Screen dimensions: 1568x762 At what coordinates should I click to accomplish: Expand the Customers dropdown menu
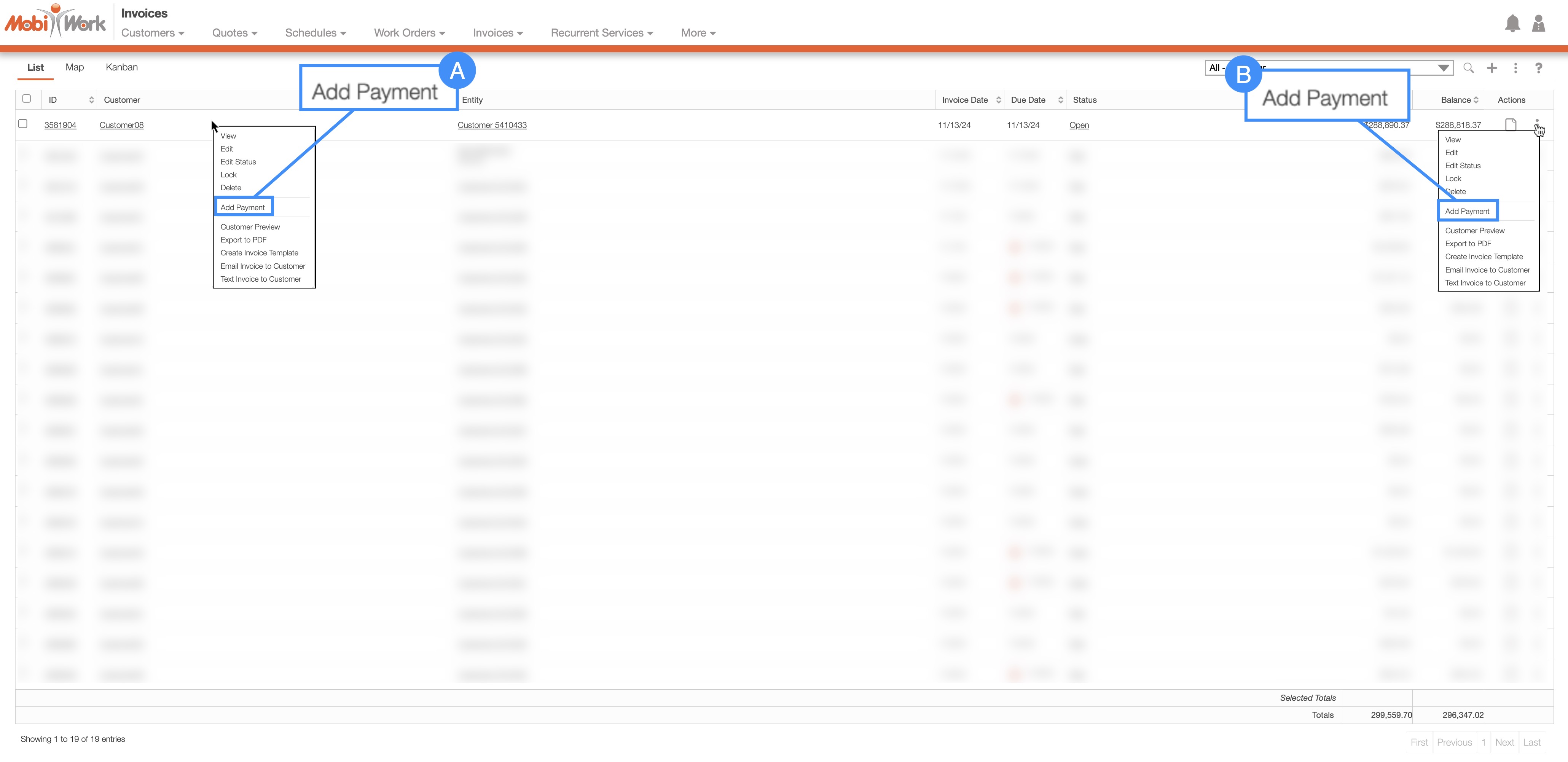[152, 33]
